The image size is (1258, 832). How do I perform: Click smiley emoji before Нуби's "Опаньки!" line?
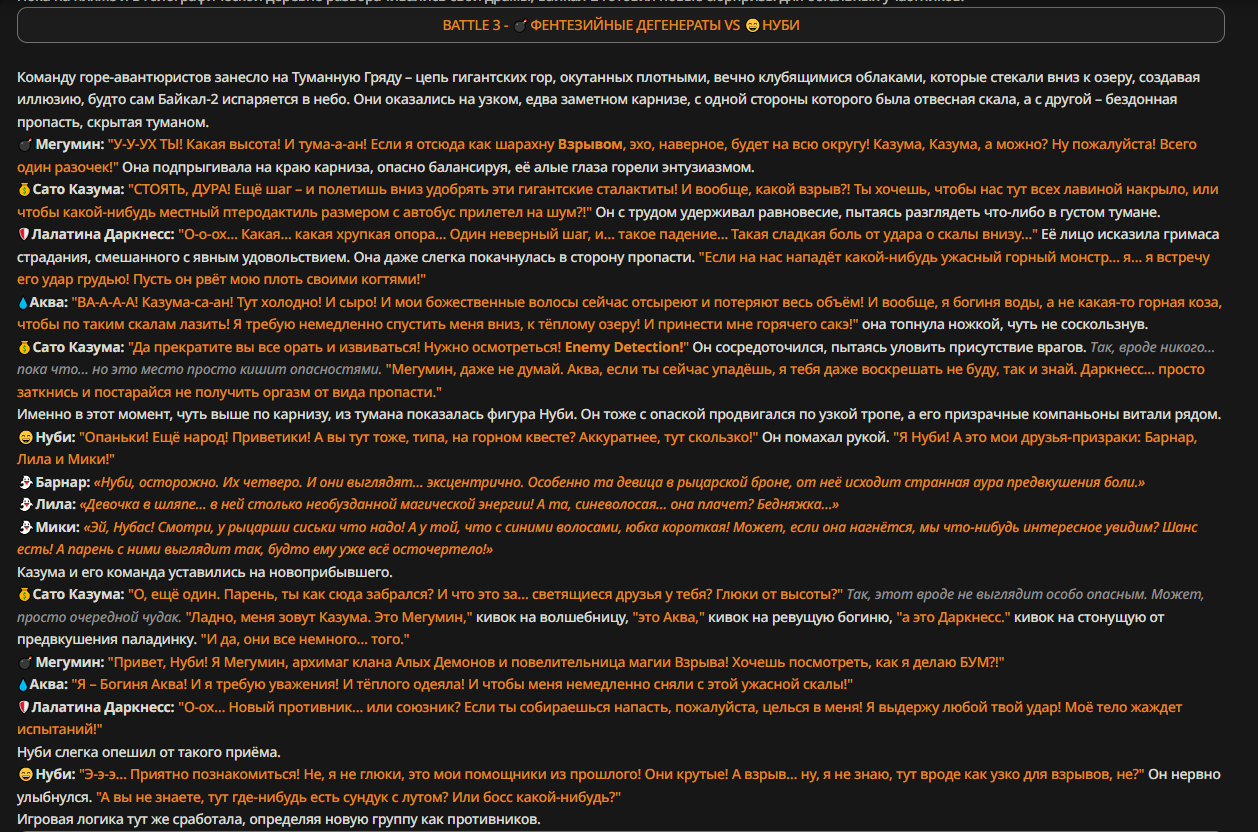pos(25,437)
